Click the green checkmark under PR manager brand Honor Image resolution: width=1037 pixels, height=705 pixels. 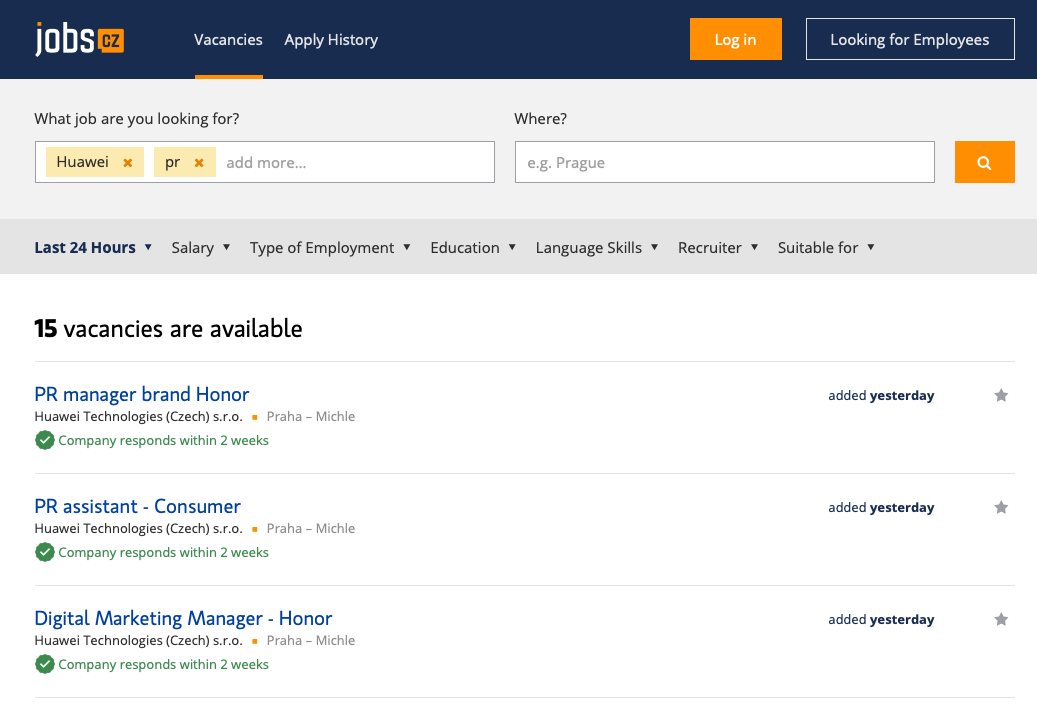44,440
